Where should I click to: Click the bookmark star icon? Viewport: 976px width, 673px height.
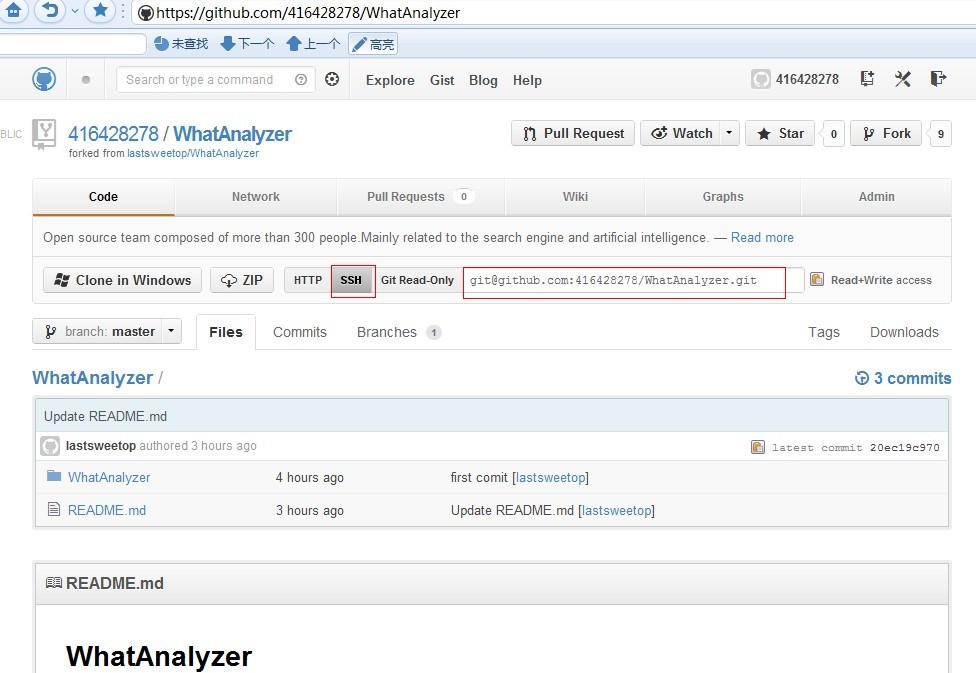[99, 12]
